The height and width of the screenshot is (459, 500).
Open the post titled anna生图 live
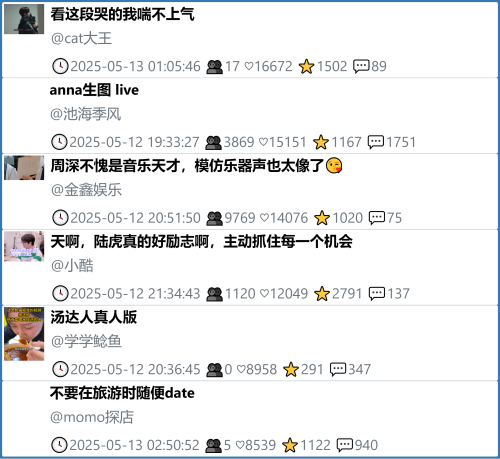click(94, 90)
